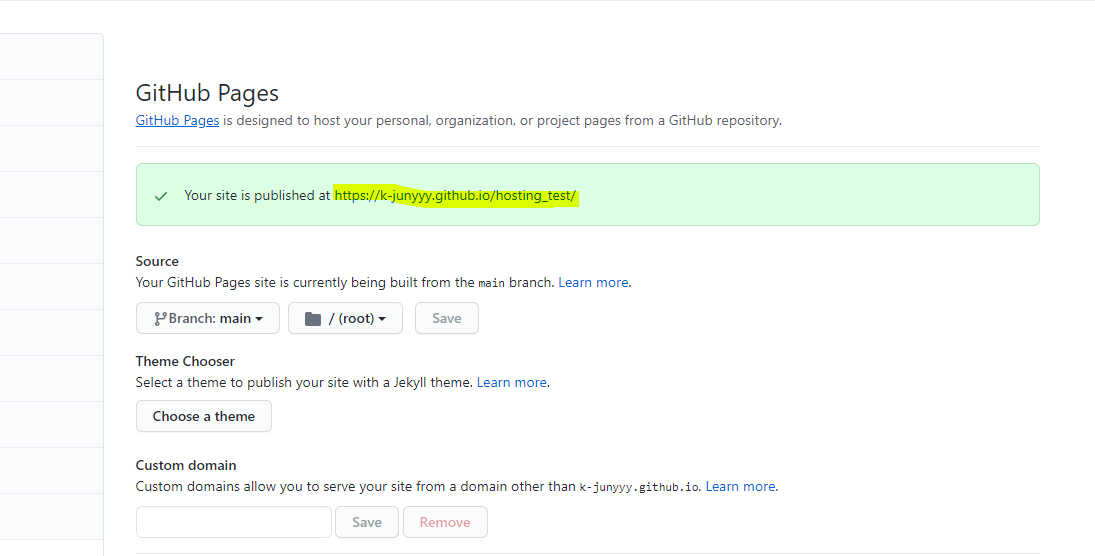The image size is (1095, 556).
Task: Open the / (root) folder dropdown
Action: click(x=346, y=318)
